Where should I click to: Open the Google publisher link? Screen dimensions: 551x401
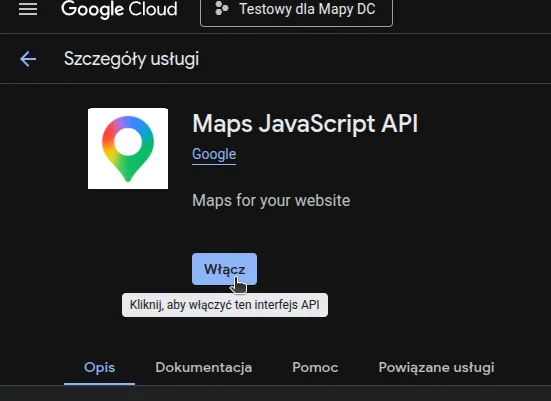(214, 154)
